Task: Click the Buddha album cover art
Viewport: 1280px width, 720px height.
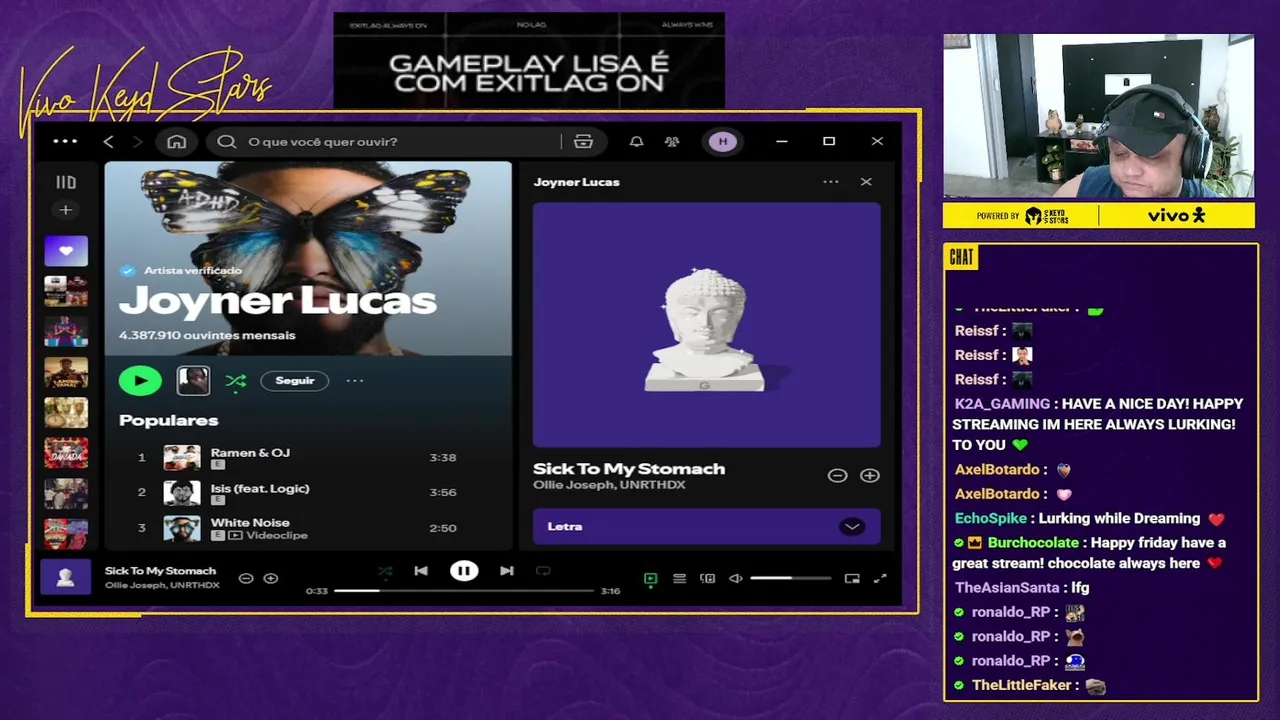Action: 707,325
